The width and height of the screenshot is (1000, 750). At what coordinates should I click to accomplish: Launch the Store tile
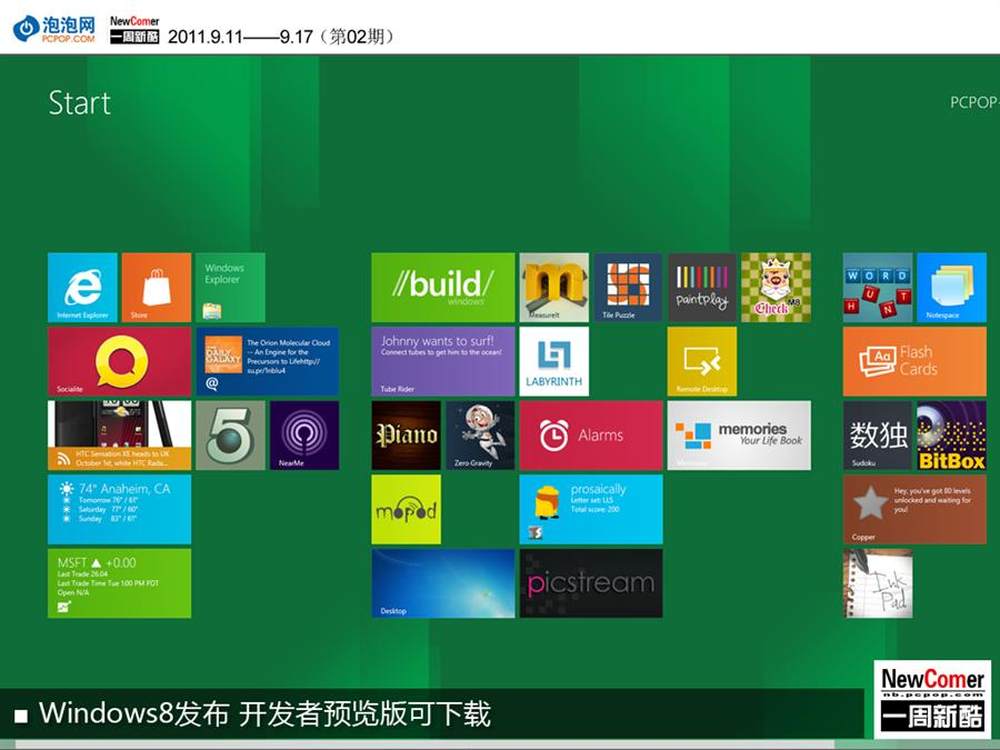156,288
